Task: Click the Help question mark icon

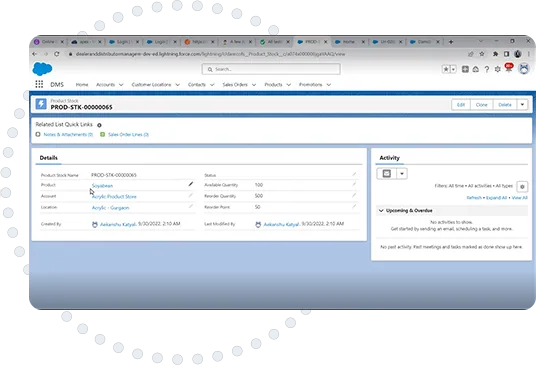Action: (x=486, y=69)
